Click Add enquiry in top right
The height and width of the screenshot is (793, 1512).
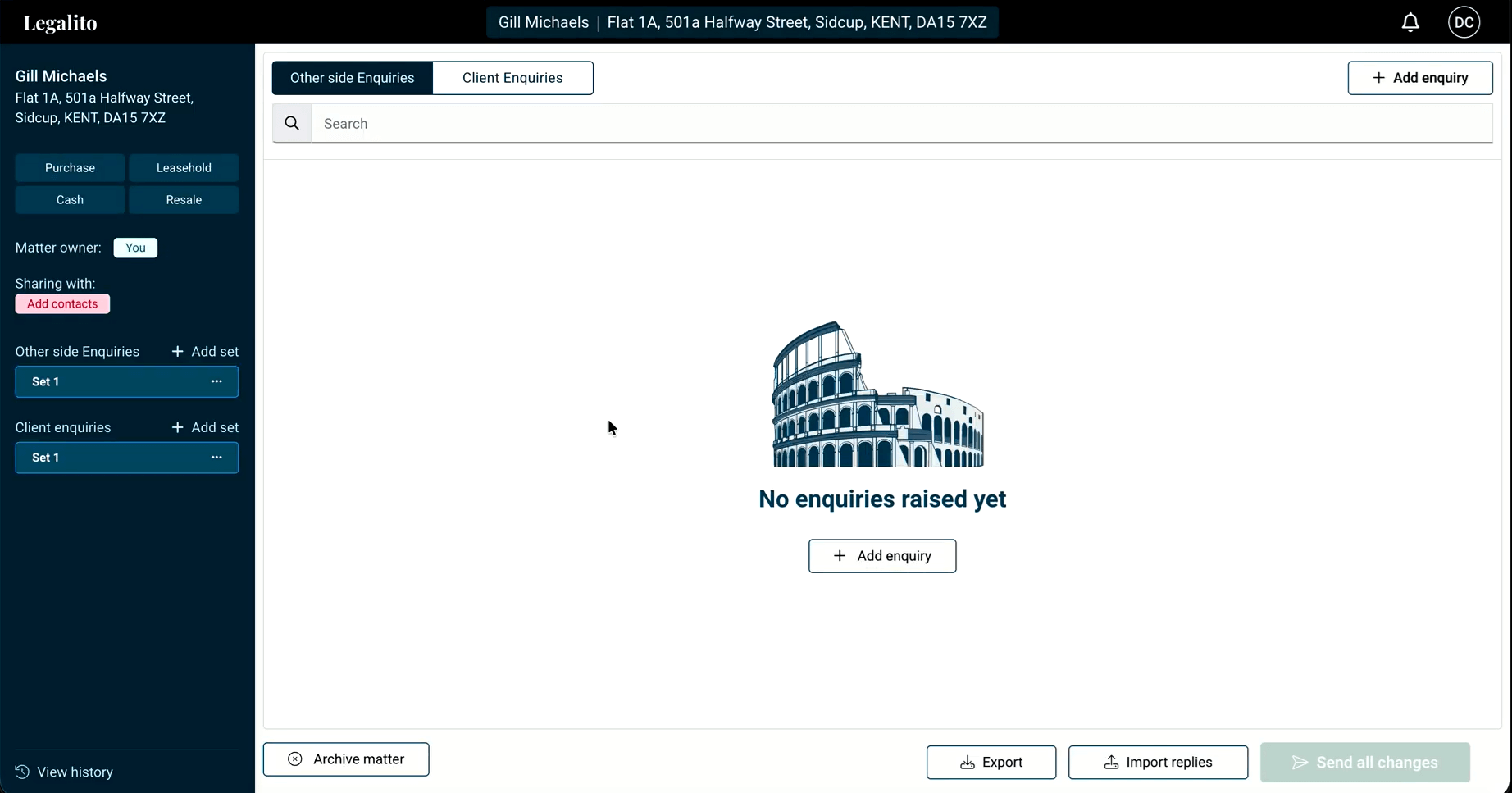coord(1419,78)
